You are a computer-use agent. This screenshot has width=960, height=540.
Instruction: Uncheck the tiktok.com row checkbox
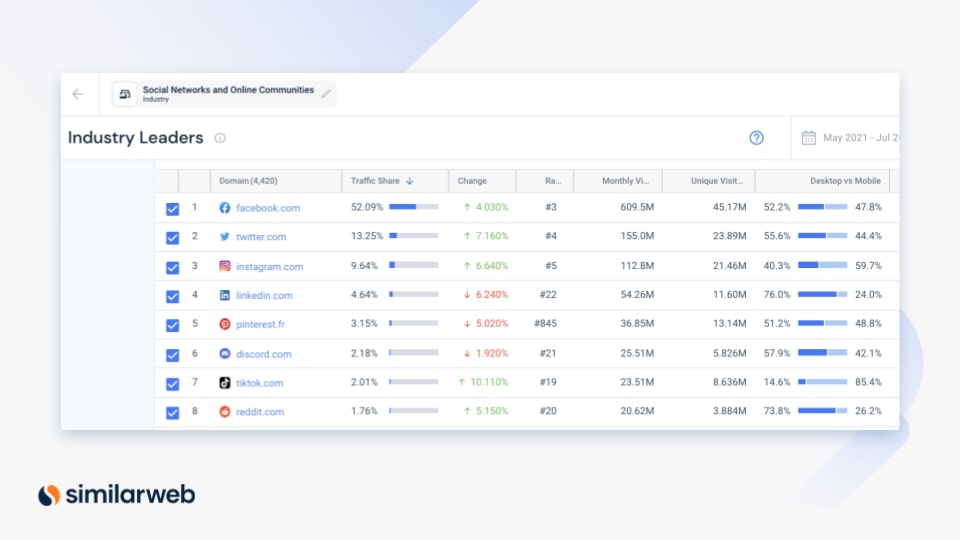(173, 384)
